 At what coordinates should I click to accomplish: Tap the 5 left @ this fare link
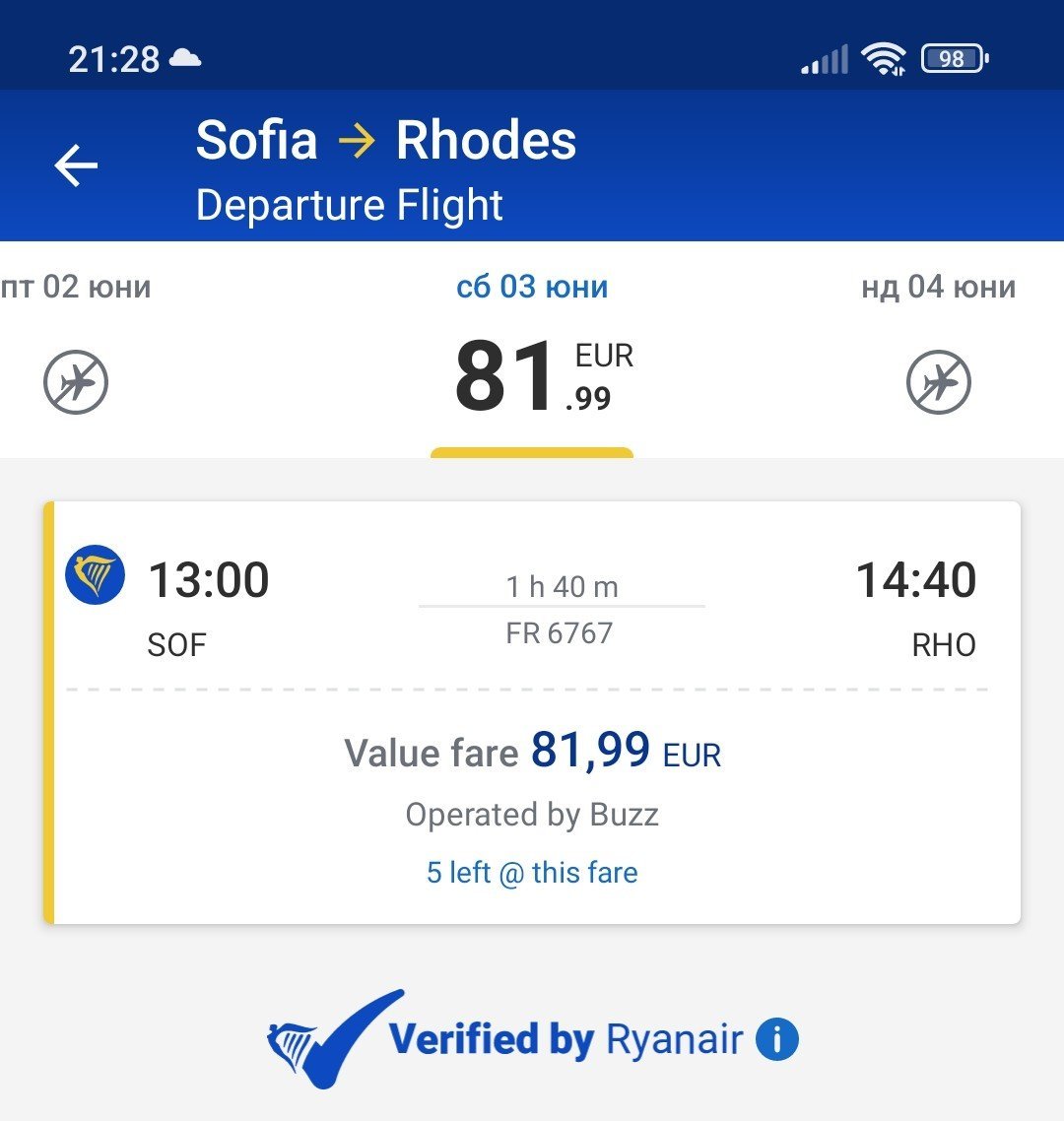(x=532, y=873)
